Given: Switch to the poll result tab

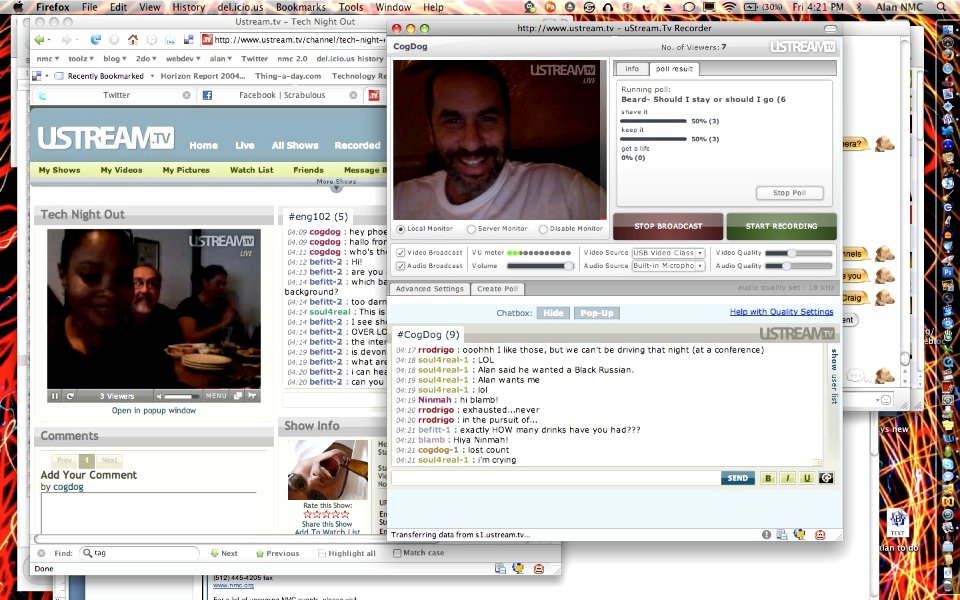Looking at the screenshot, I should (x=674, y=69).
